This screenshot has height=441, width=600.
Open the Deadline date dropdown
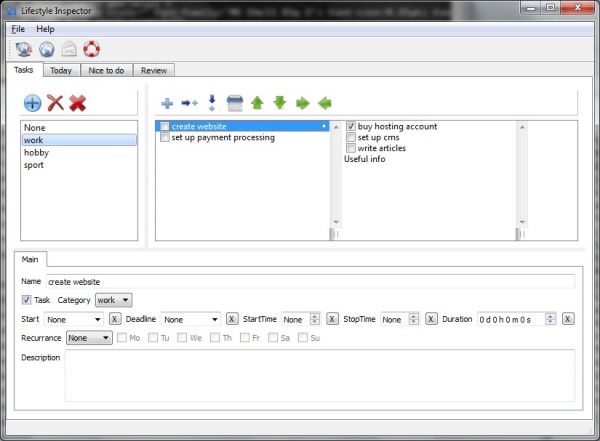point(191,319)
